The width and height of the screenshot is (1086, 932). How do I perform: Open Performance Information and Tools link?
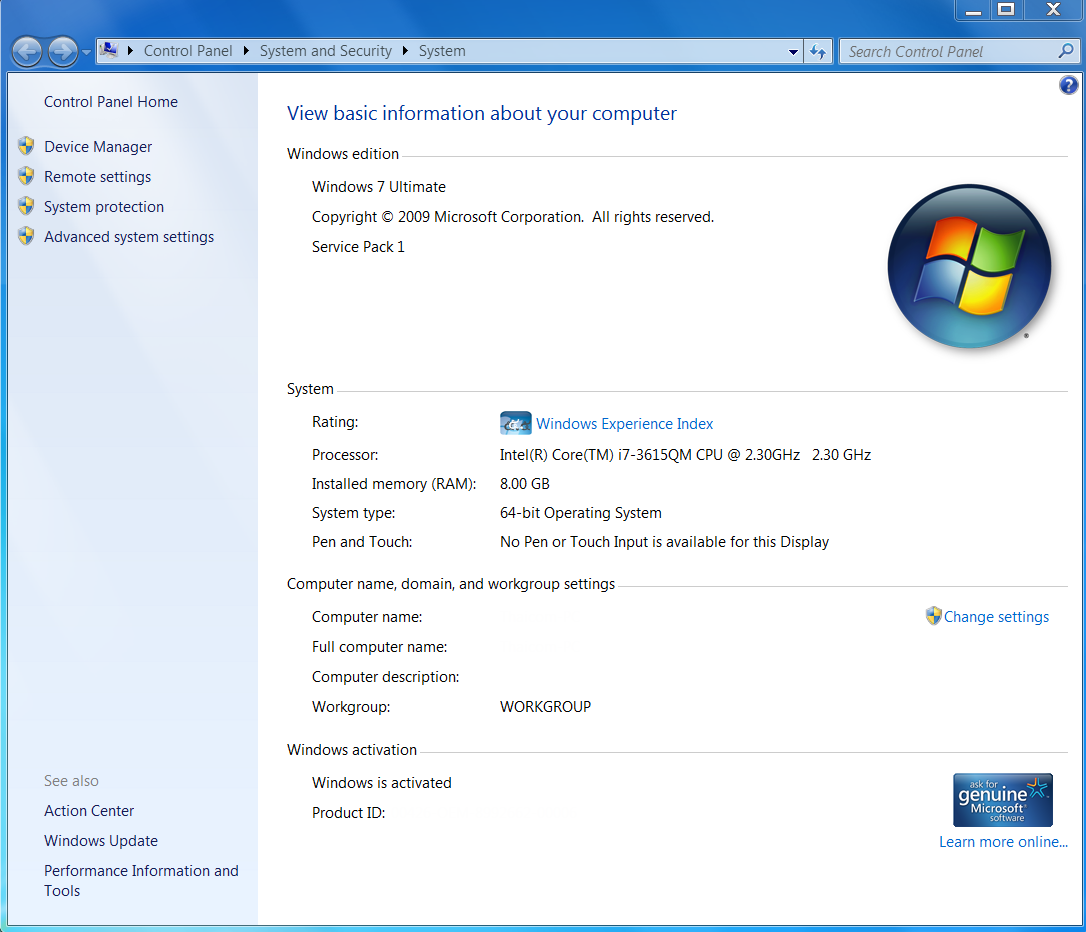click(141, 881)
